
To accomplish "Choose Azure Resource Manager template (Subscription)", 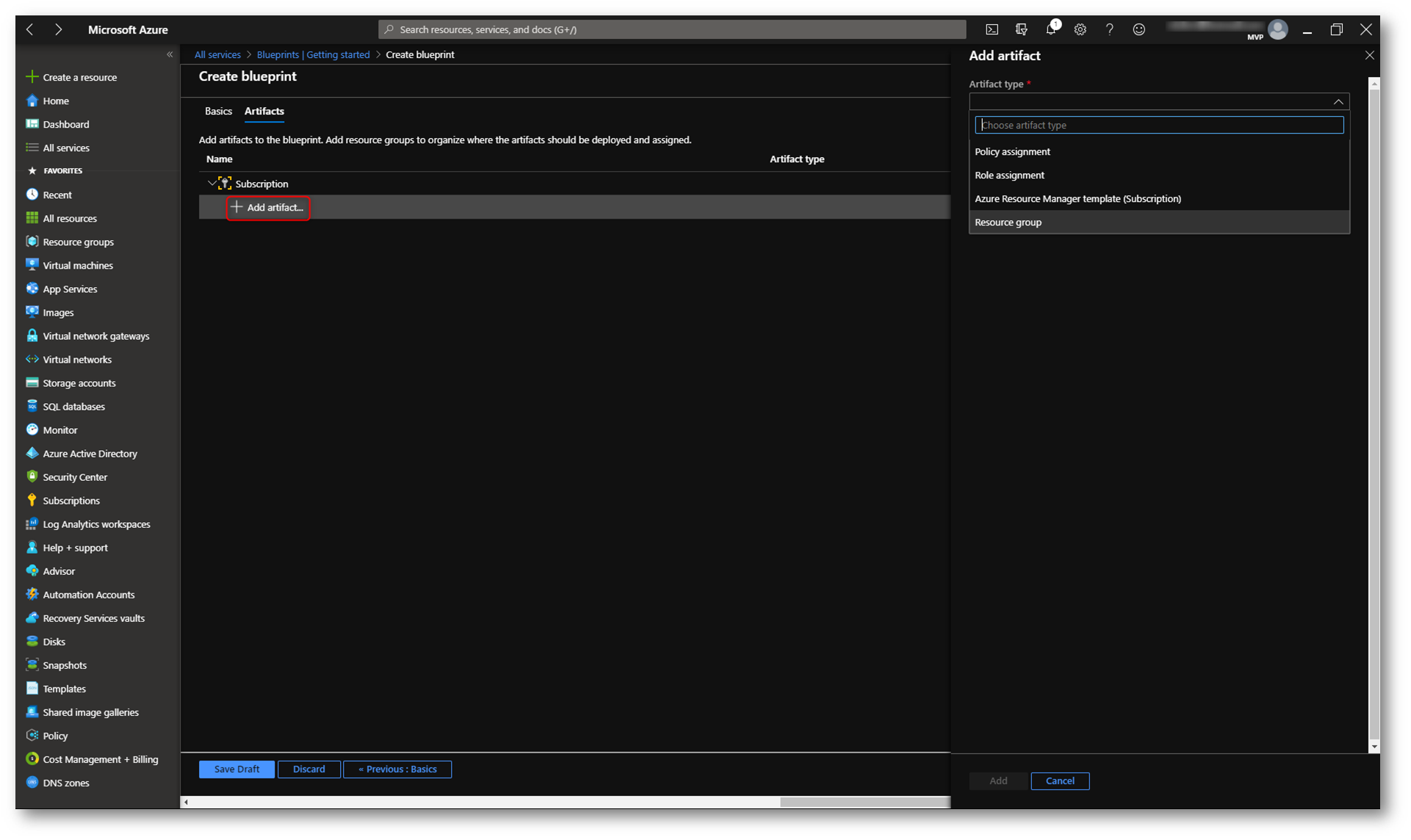I will pyautogui.click(x=1159, y=198).
